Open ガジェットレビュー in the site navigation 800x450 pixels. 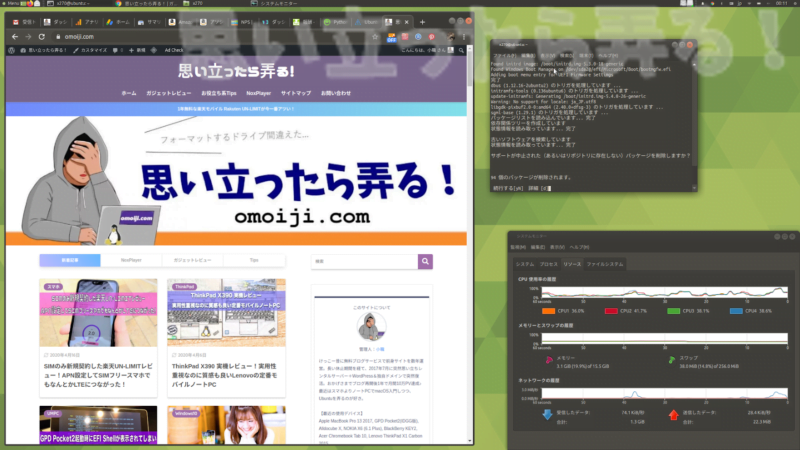click(168, 93)
